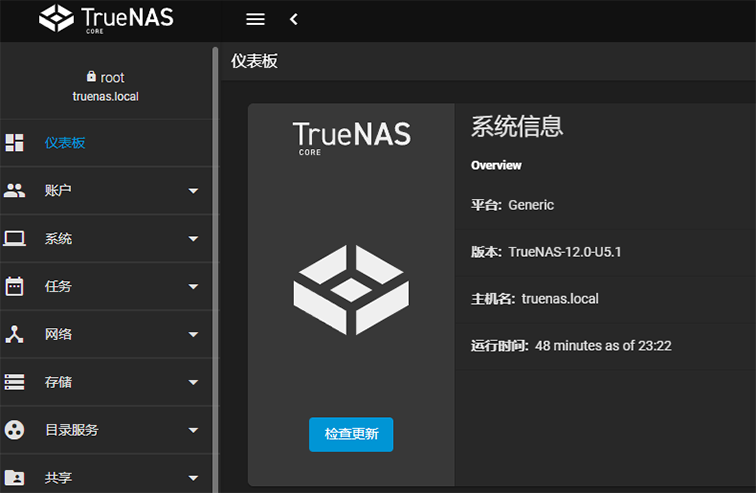This screenshot has height=493, width=756.
Task: Select 账户 in the sidebar
Action: click(106, 190)
